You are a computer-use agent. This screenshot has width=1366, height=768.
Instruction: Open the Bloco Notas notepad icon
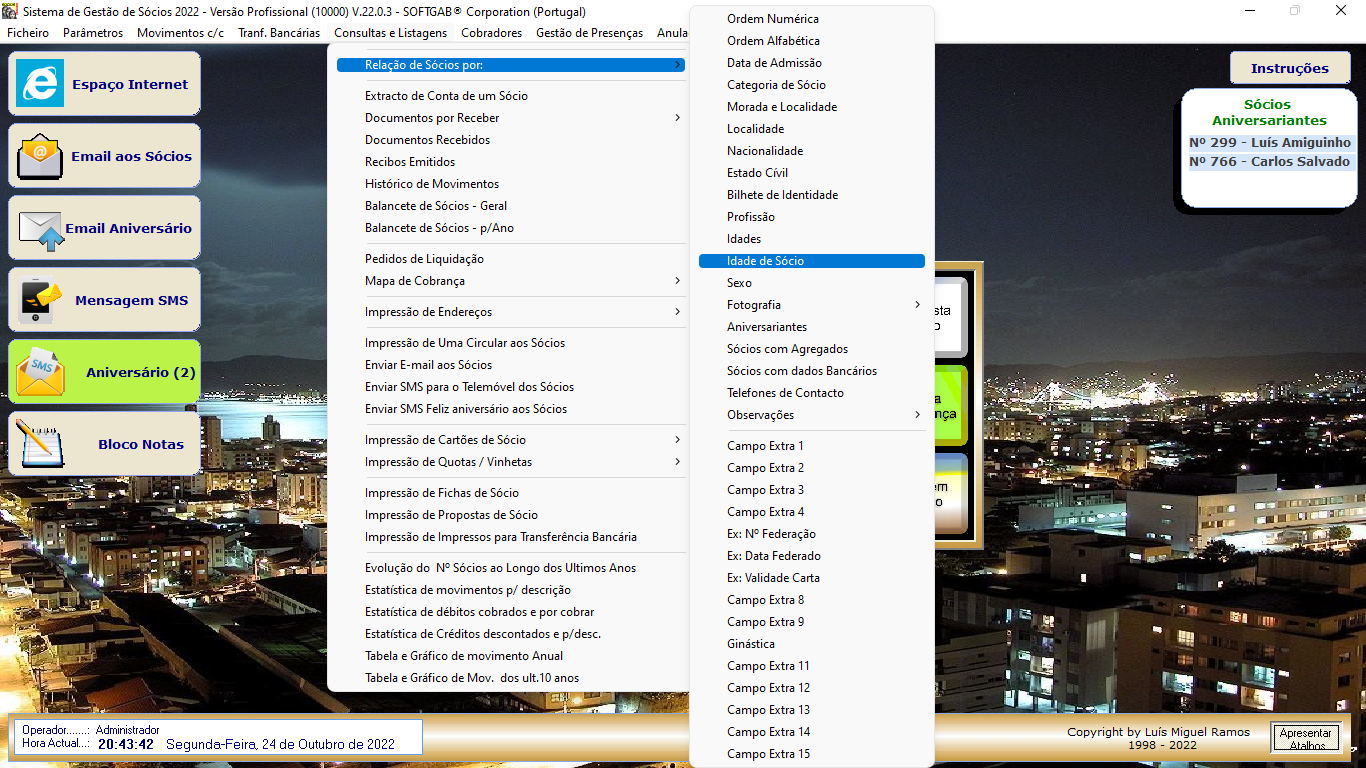[40, 444]
